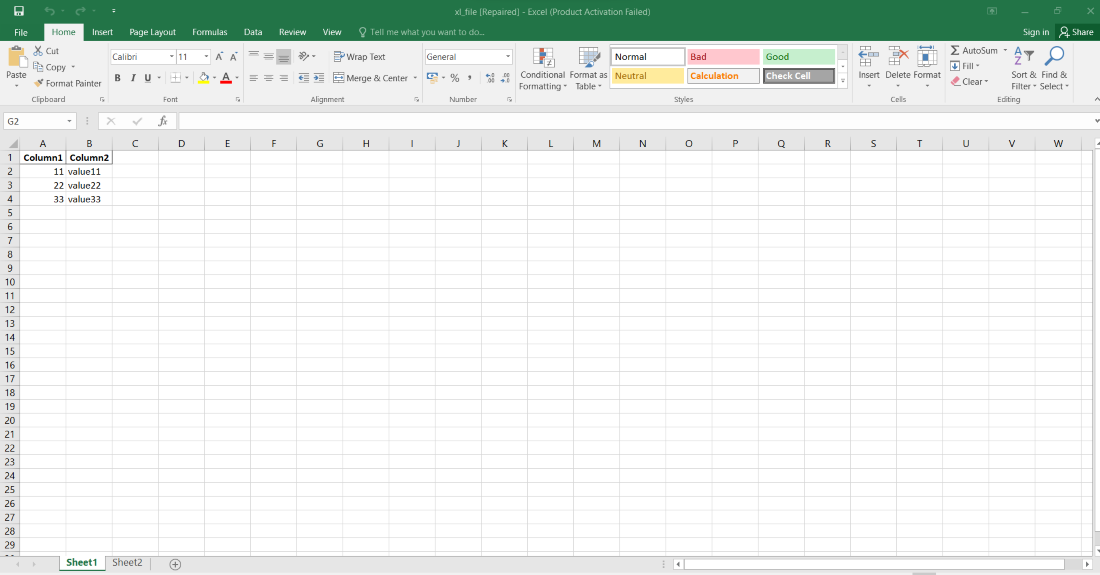Switch to the Formulas tab
This screenshot has width=1100, height=575.
click(x=210, y=32)
